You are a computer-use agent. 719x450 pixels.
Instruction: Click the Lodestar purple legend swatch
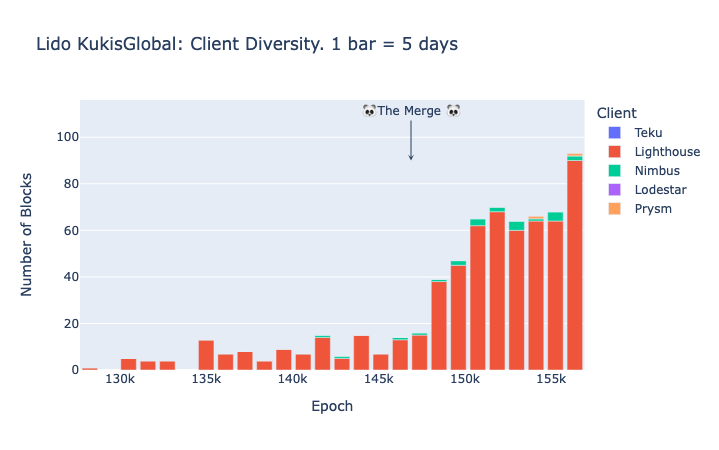click(614, 189)
